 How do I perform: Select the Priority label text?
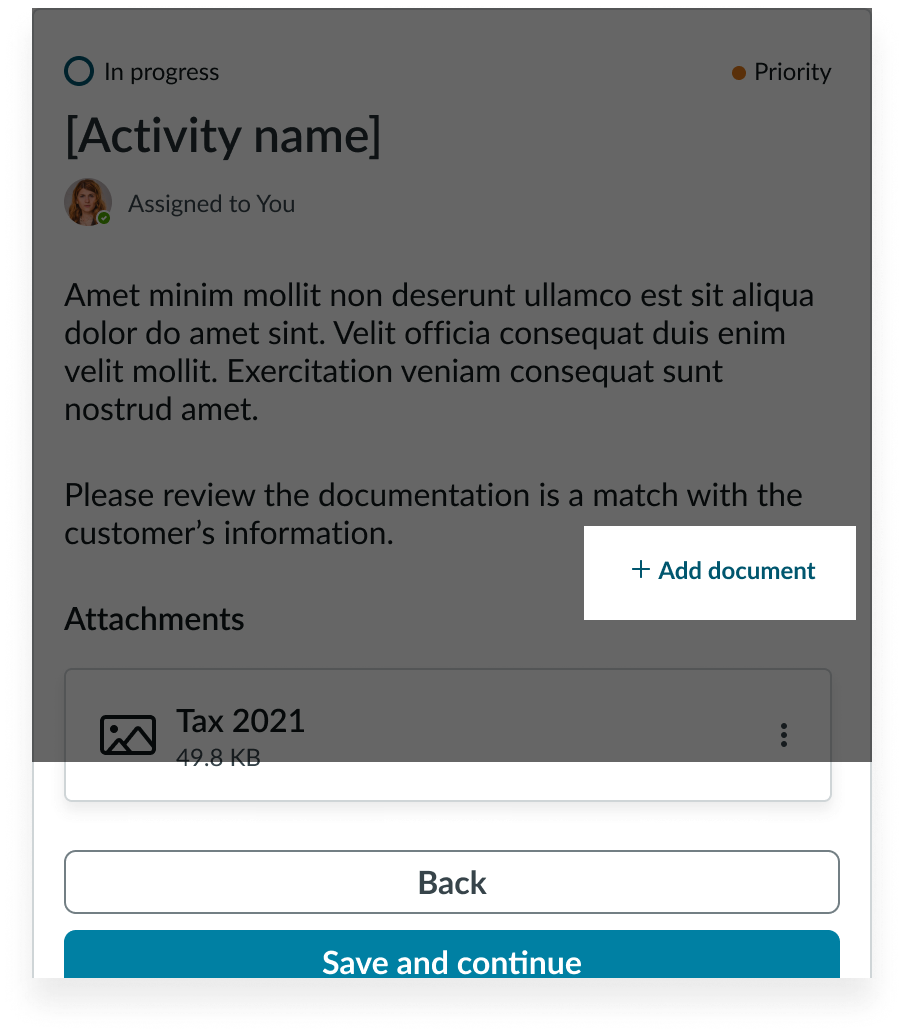pyautogui.click(x=793, y=72)
